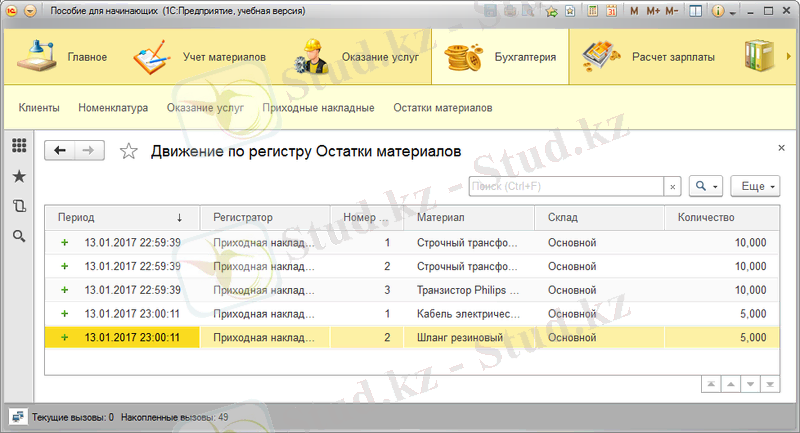Click the print icon in title bar

tap(510, 11)
